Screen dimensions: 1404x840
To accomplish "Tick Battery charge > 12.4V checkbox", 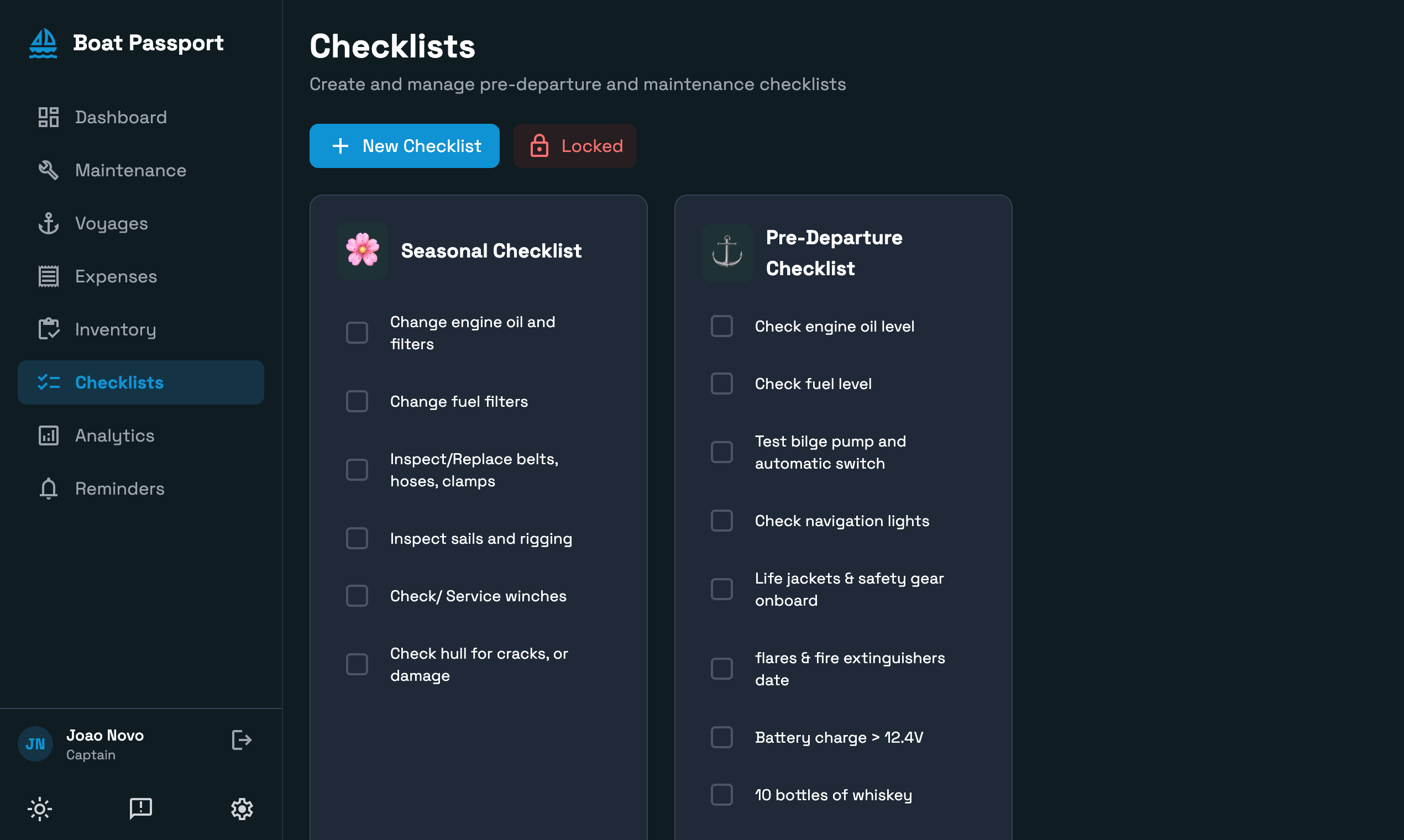I will coord(721,737).
